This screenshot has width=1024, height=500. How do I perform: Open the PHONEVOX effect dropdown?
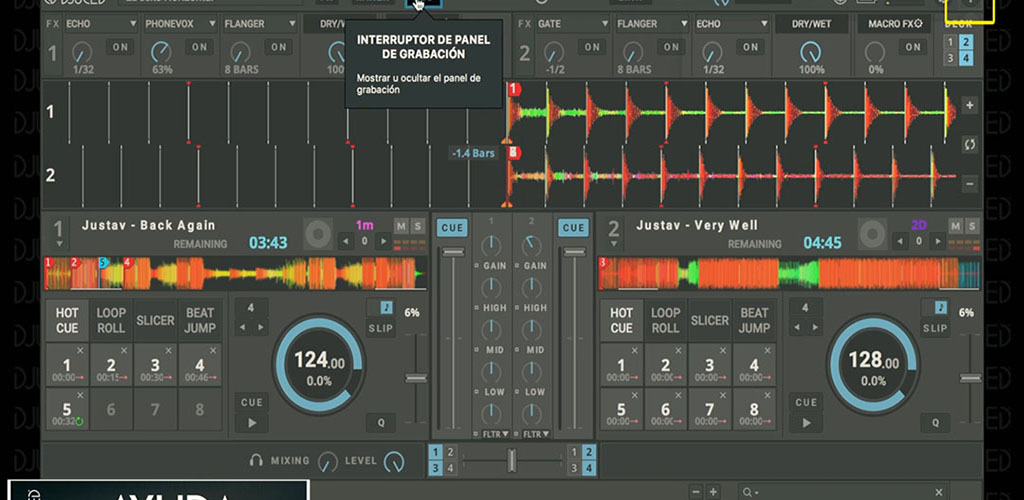click(213, 23)
